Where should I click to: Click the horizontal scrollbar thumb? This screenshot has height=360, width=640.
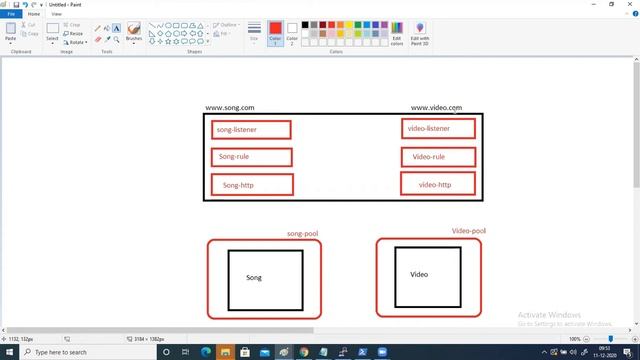click(160, 330)
